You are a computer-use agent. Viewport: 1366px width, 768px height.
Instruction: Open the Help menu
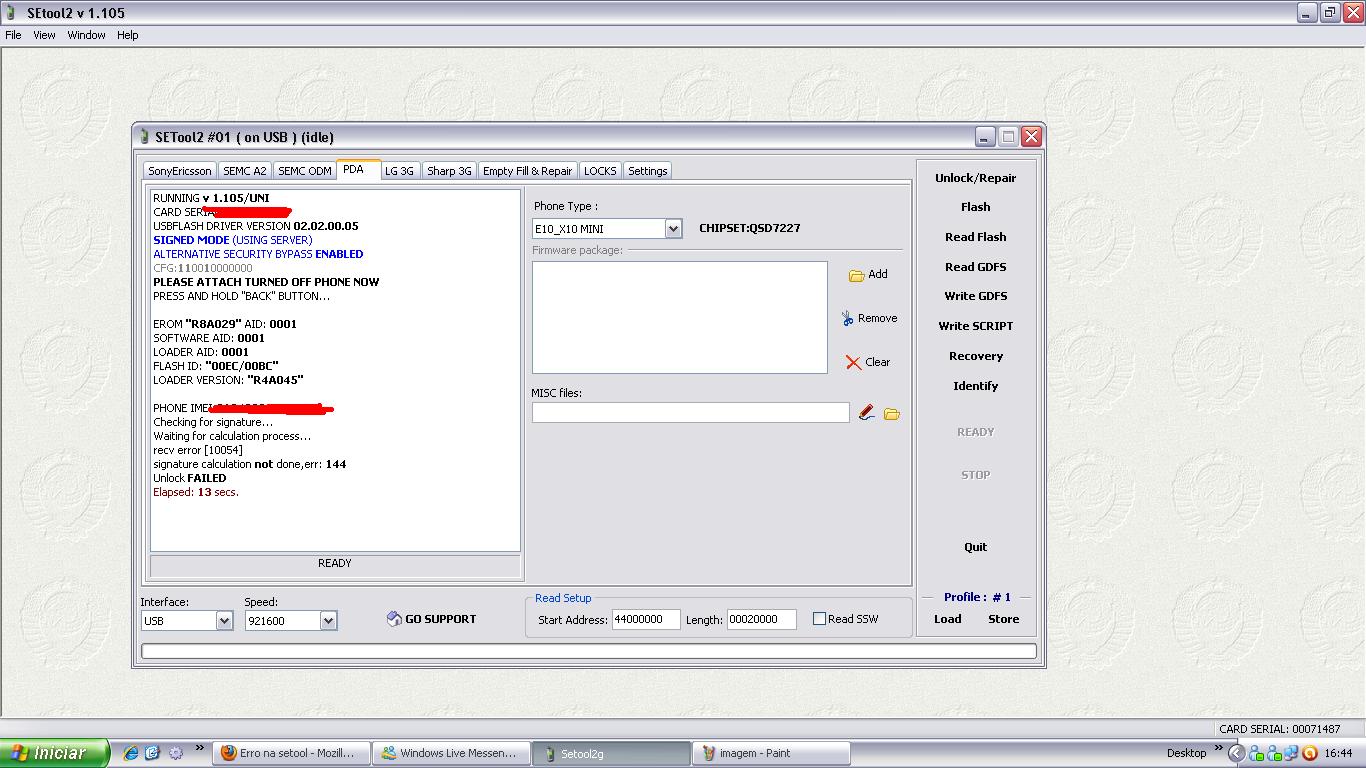tap(128, 35)
